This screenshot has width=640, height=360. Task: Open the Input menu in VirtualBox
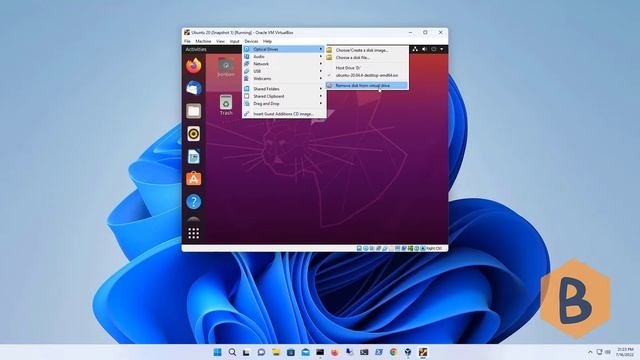click(235, 41)
